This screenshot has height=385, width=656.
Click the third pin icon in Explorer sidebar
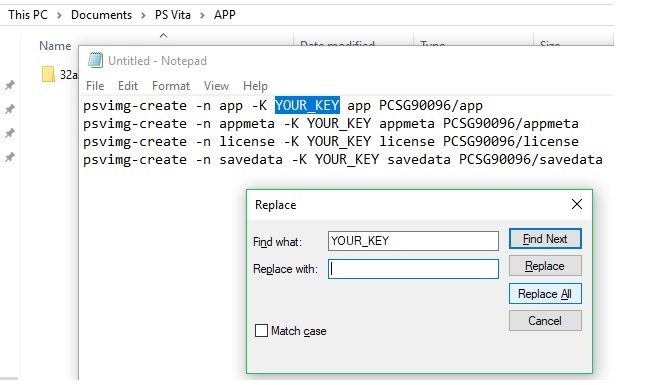[x=10, y=133]
